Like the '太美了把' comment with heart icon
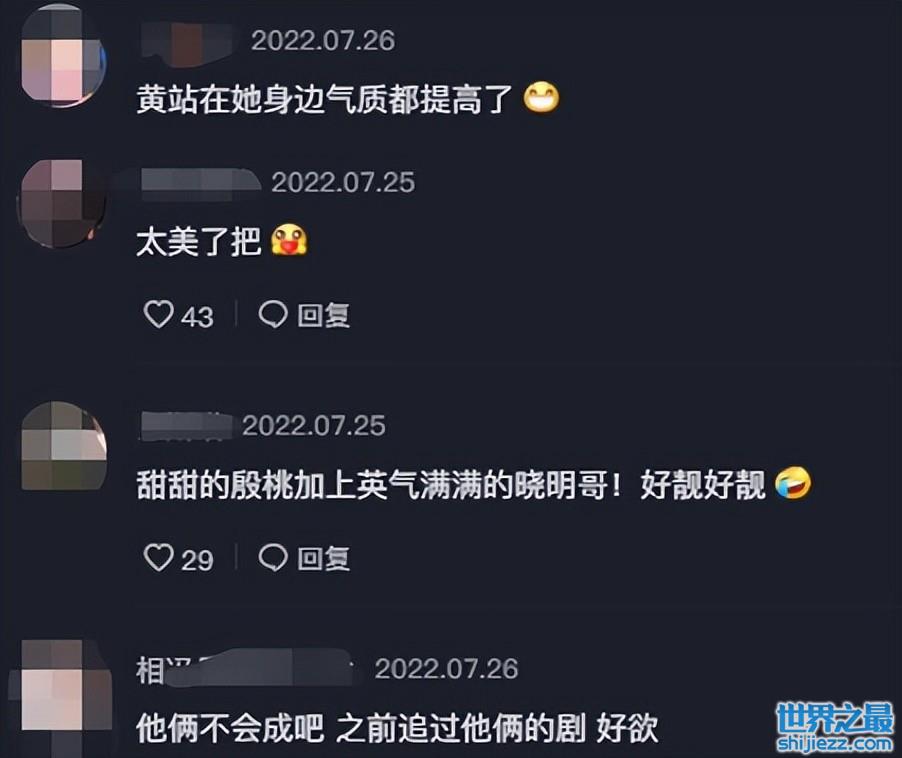 click(x=158, y=315)
